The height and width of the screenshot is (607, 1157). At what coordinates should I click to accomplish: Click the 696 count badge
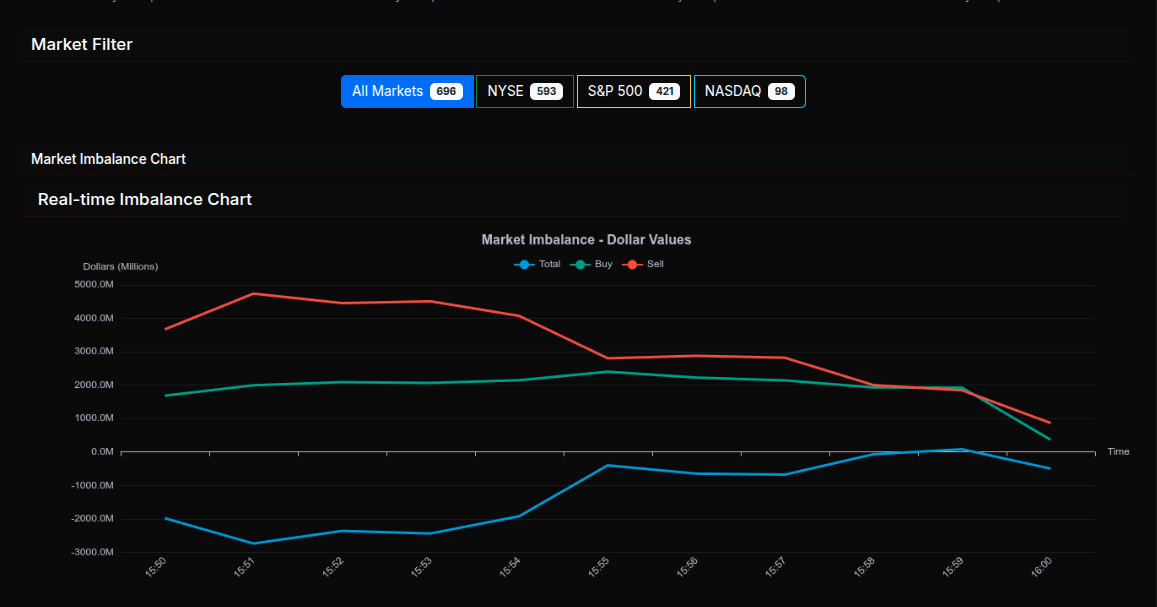tap(446, 91)
